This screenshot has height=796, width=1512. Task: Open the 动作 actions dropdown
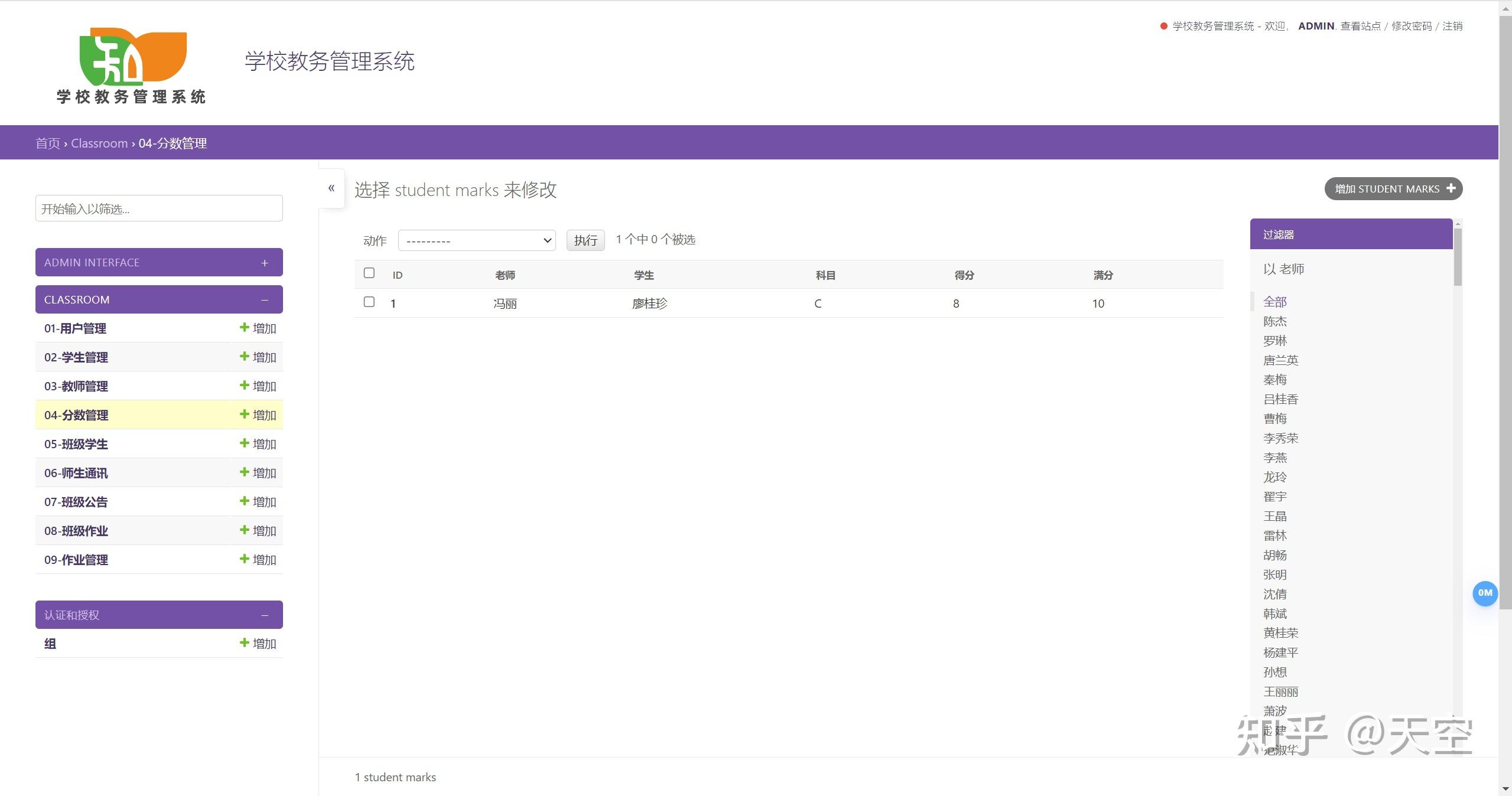pyautogui.click(x=476, y=240)
